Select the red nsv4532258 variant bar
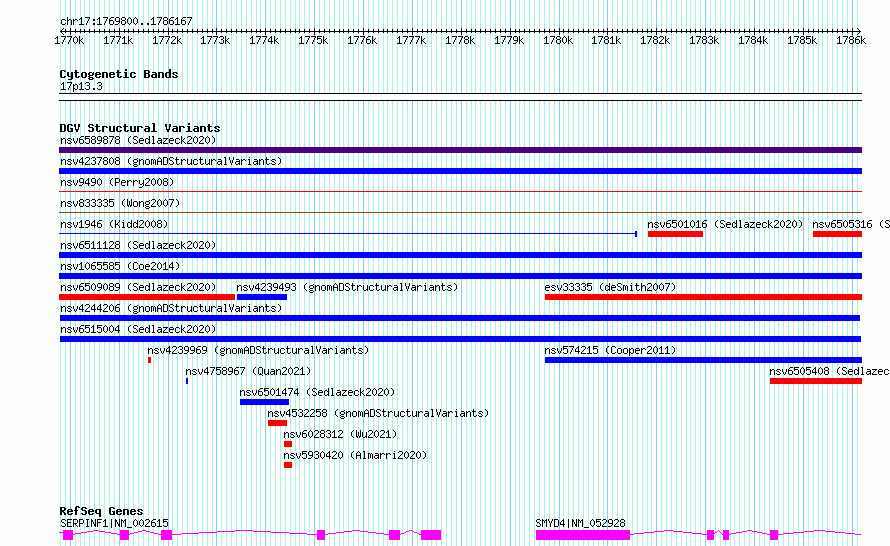 pos(277,423)
